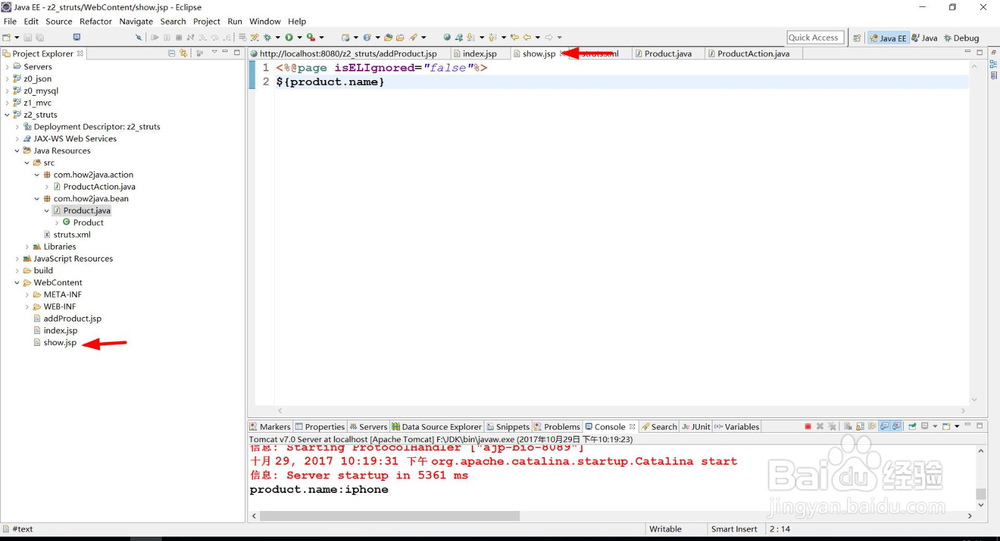Click the Save toolbar icon

[27, 37]
